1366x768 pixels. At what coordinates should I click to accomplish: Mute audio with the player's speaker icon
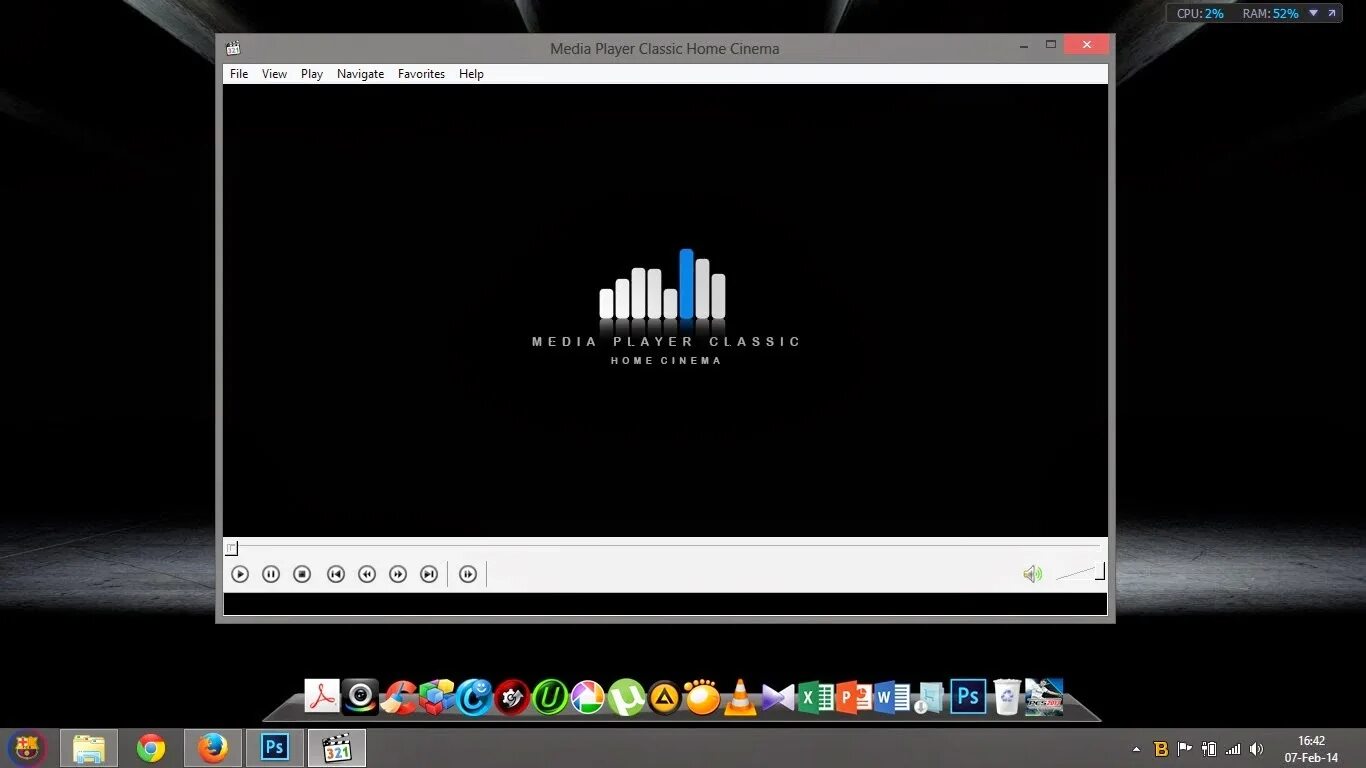click(x=1033, y=574)
